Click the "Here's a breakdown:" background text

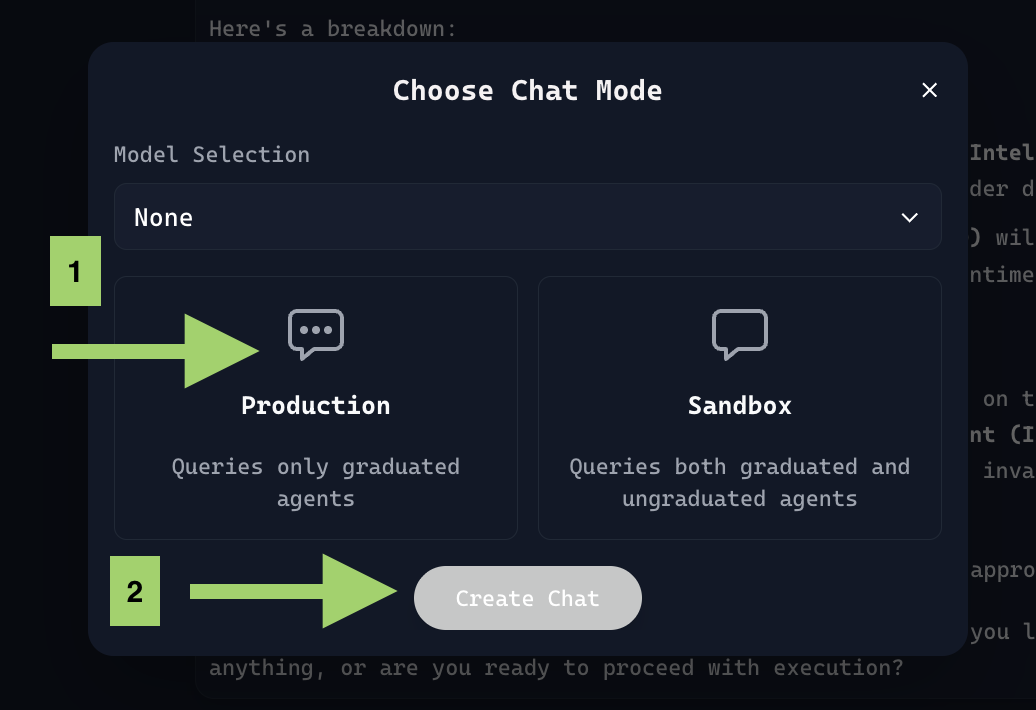[x=332, y=28]
